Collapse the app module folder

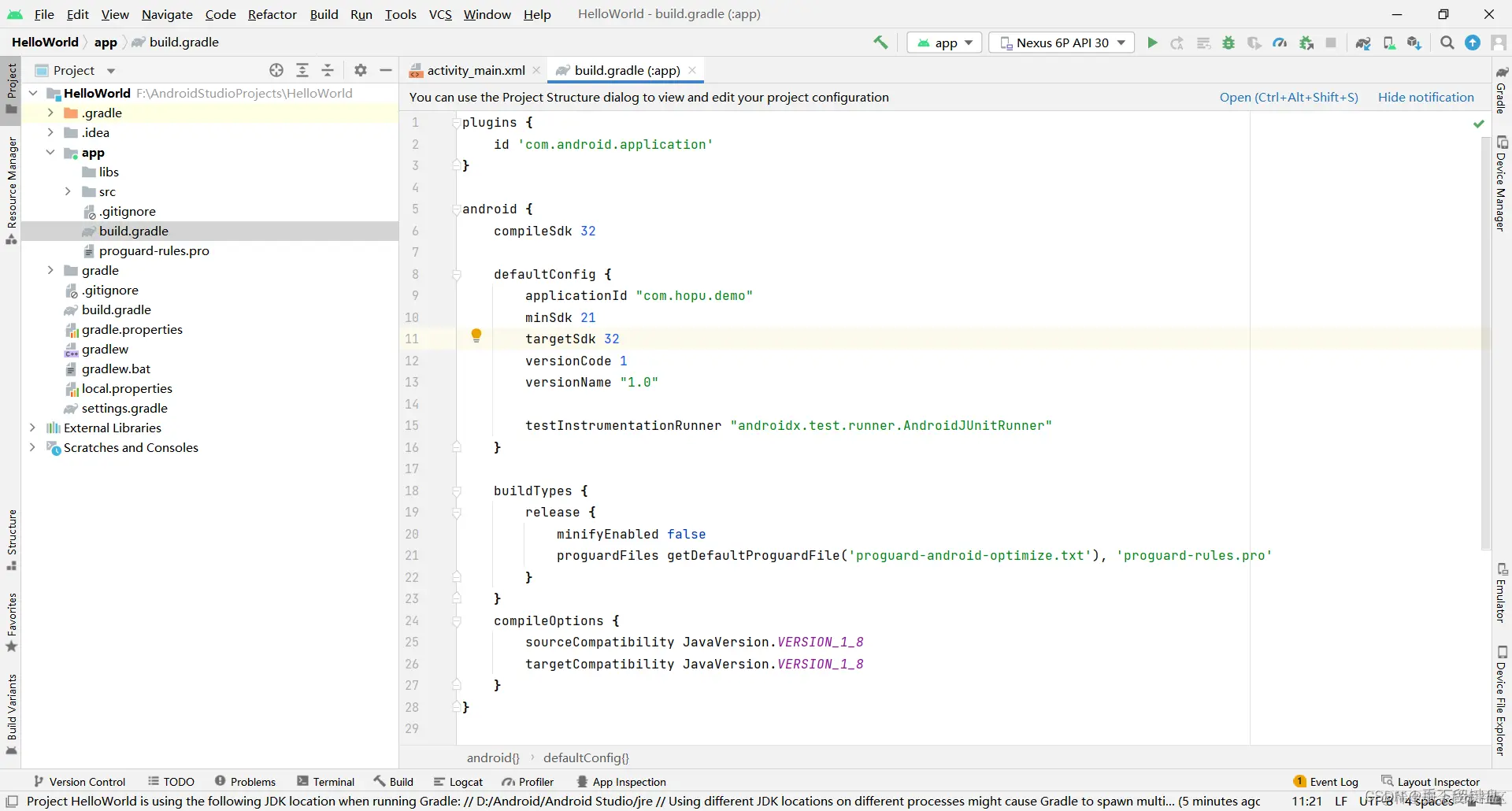pyautogui.click(x=50, y=152)
